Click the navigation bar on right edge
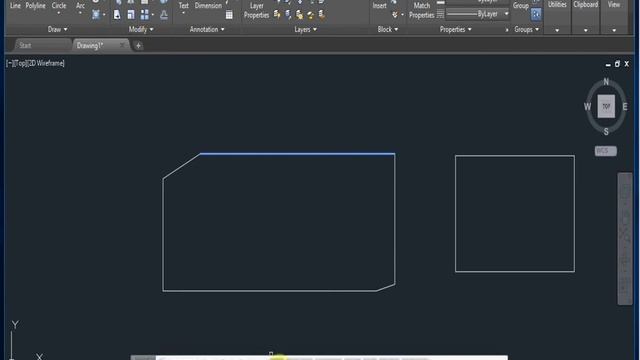 [625, 238]
